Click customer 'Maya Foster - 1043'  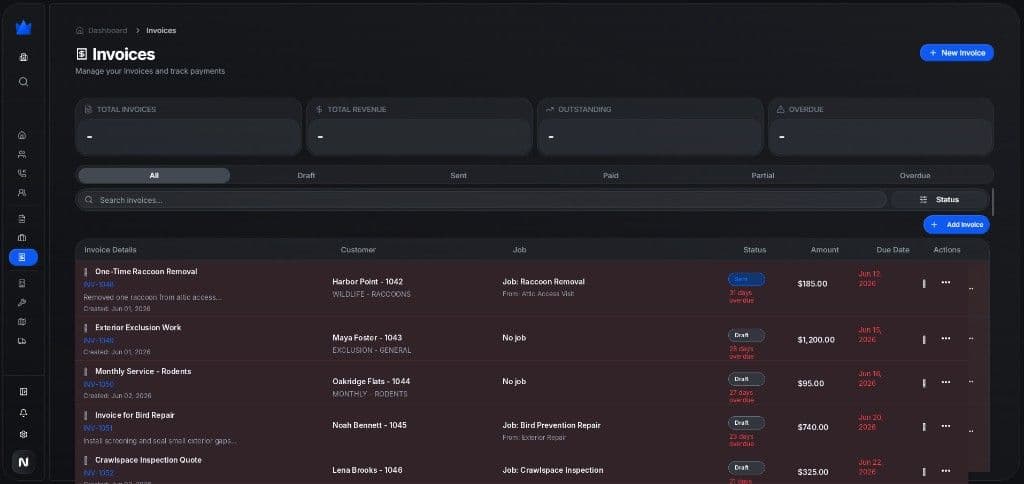(367, 338)
